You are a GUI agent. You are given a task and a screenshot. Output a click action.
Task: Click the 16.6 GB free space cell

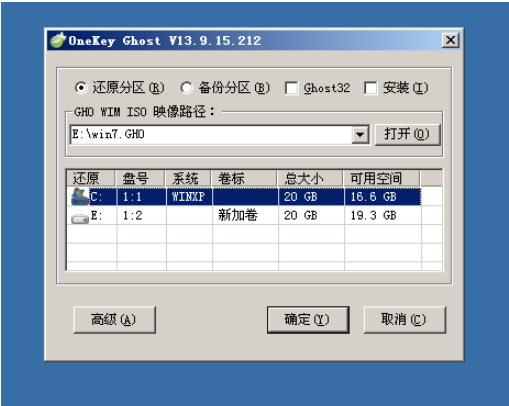[373, 197]
